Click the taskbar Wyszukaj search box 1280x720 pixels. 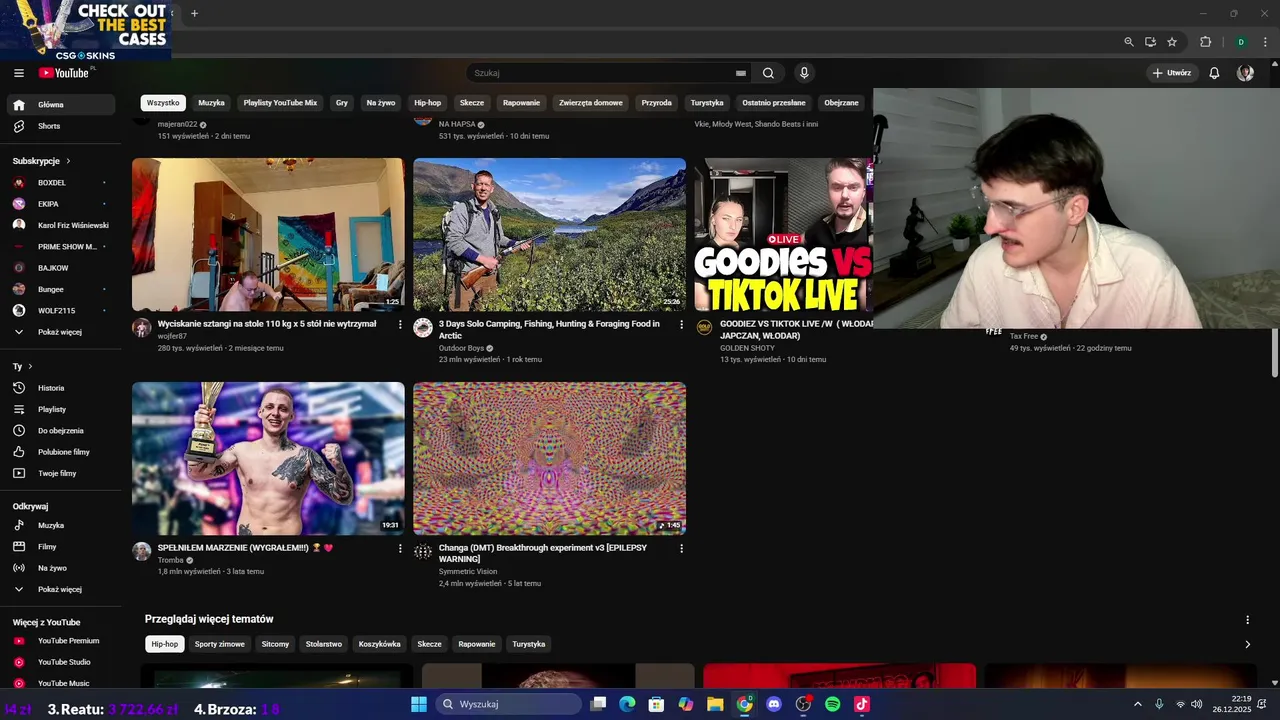pos(507,704)
